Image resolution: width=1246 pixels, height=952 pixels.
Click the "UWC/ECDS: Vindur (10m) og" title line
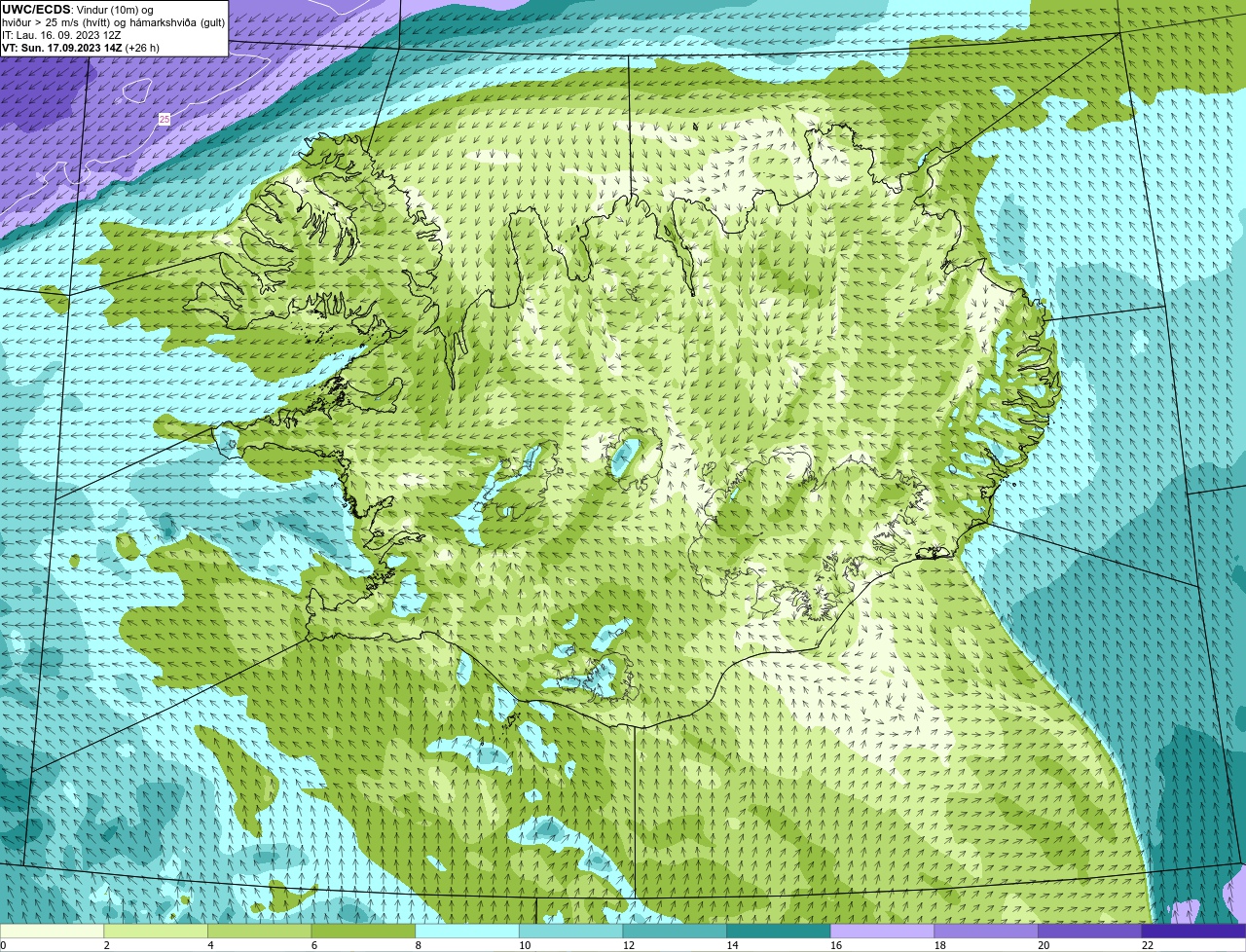tap(78, 9)
